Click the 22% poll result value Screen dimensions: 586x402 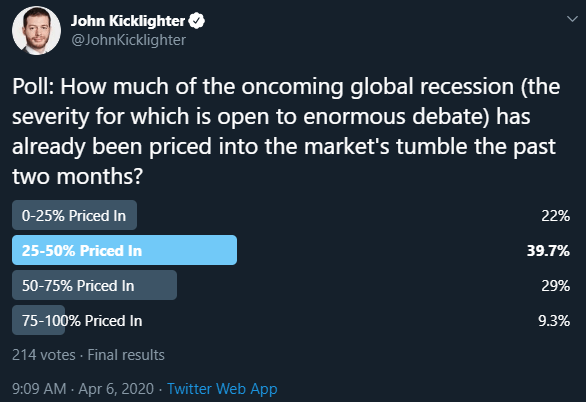pos(555,216)
